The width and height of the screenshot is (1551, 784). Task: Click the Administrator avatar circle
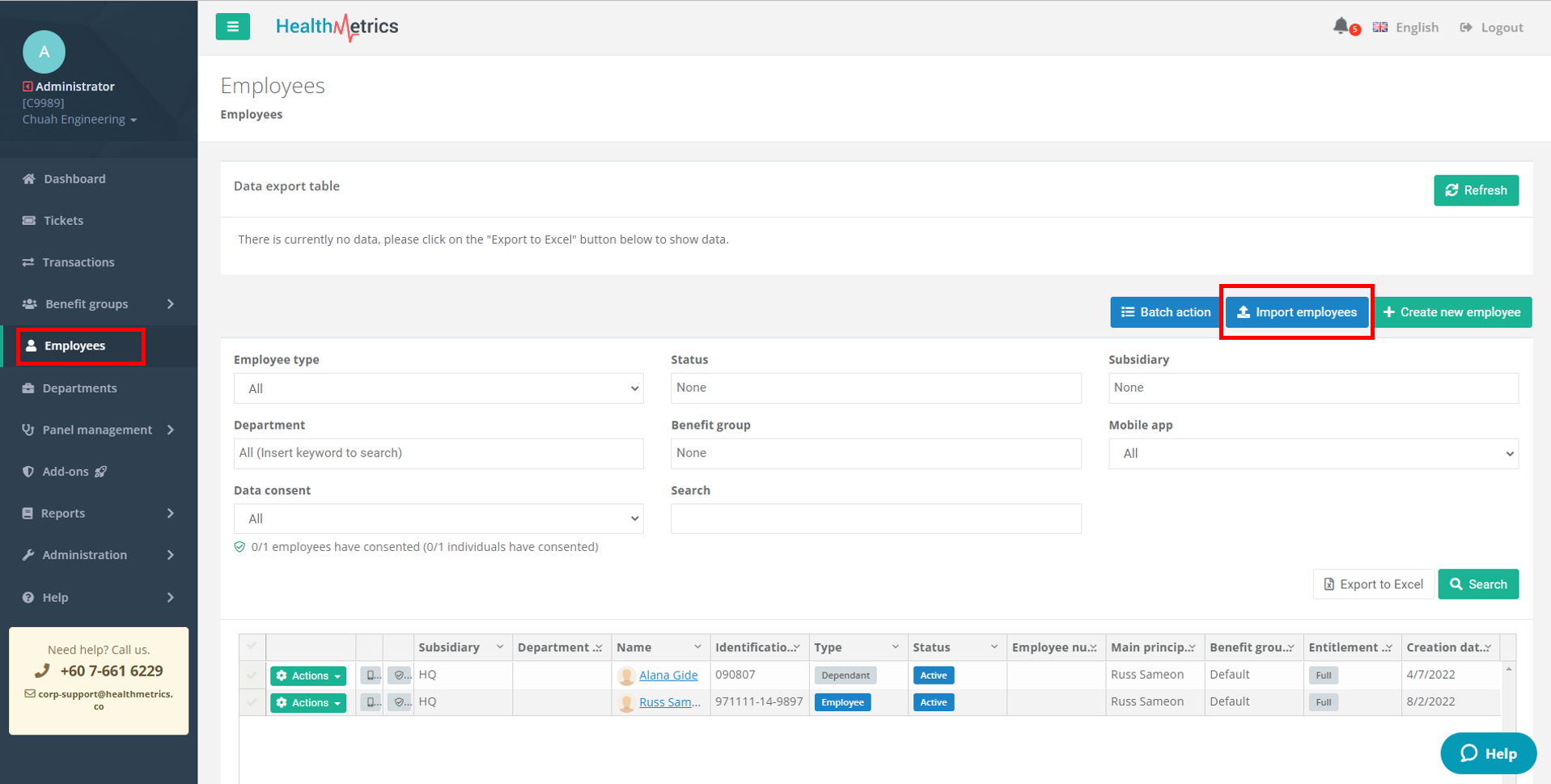tap(44, 52)
